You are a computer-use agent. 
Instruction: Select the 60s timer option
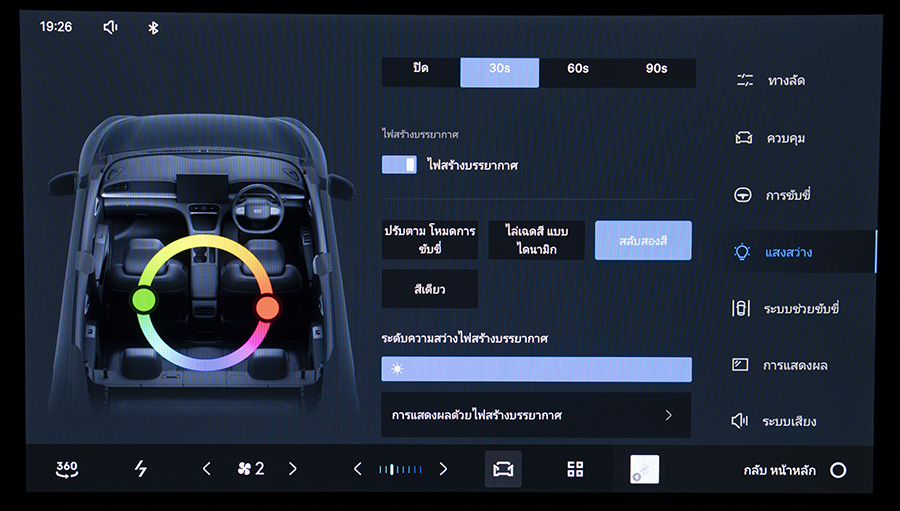click(578, 69)
